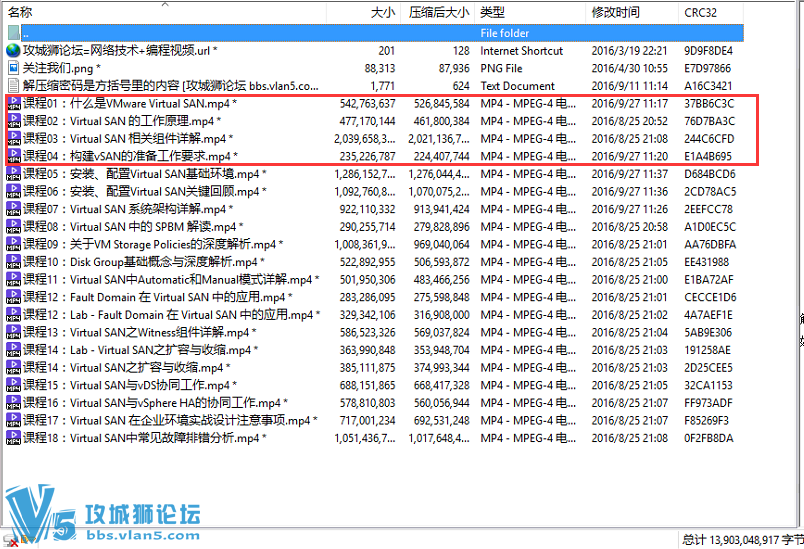Select 课程12：Fault Domain 在 Virtual SAN 中的应用.mp4

click(x=157, y=297)
